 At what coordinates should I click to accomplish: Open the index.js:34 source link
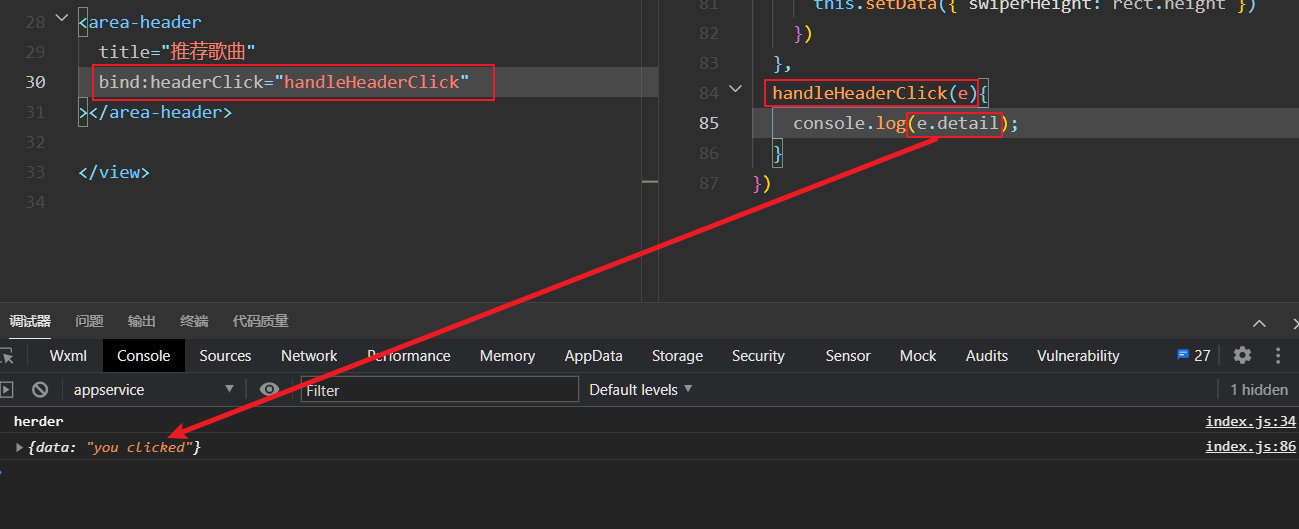tap(1250, 422)
